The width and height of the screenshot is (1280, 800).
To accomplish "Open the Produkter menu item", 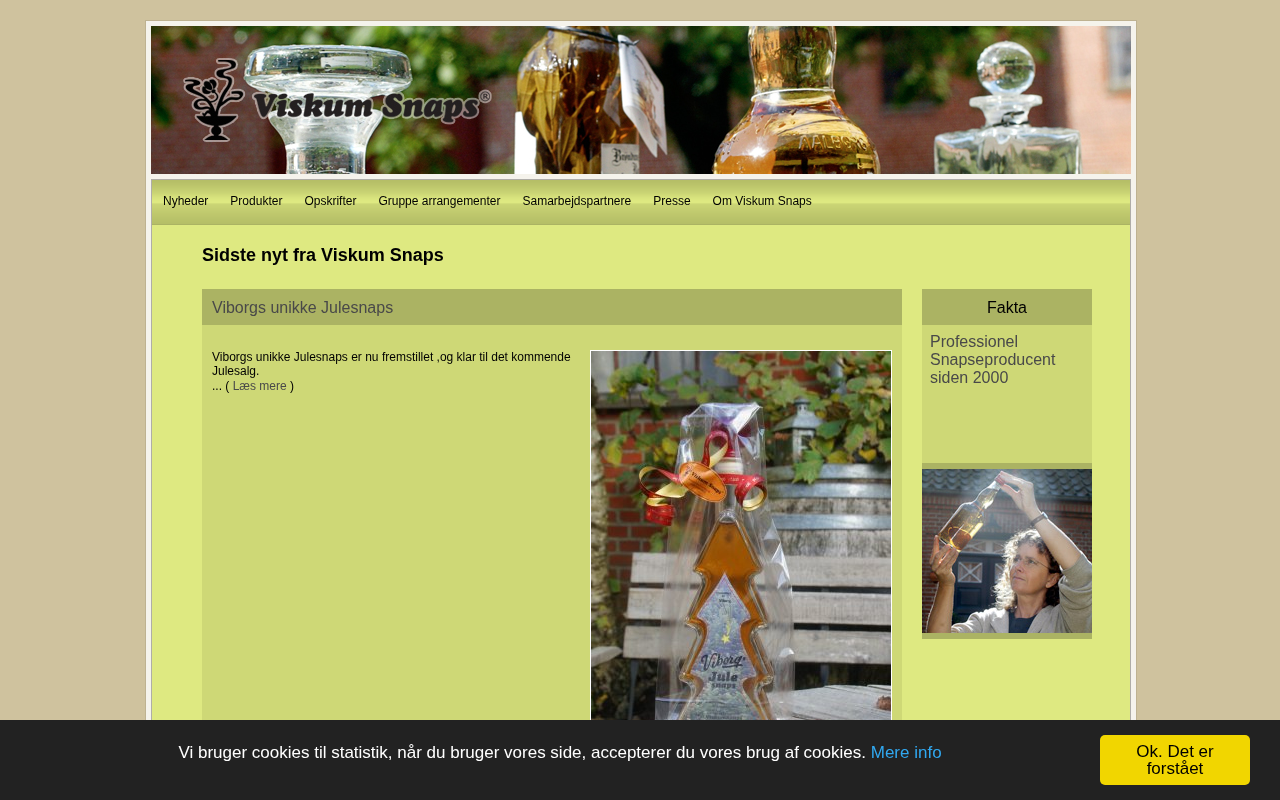I will pos(256,201).
